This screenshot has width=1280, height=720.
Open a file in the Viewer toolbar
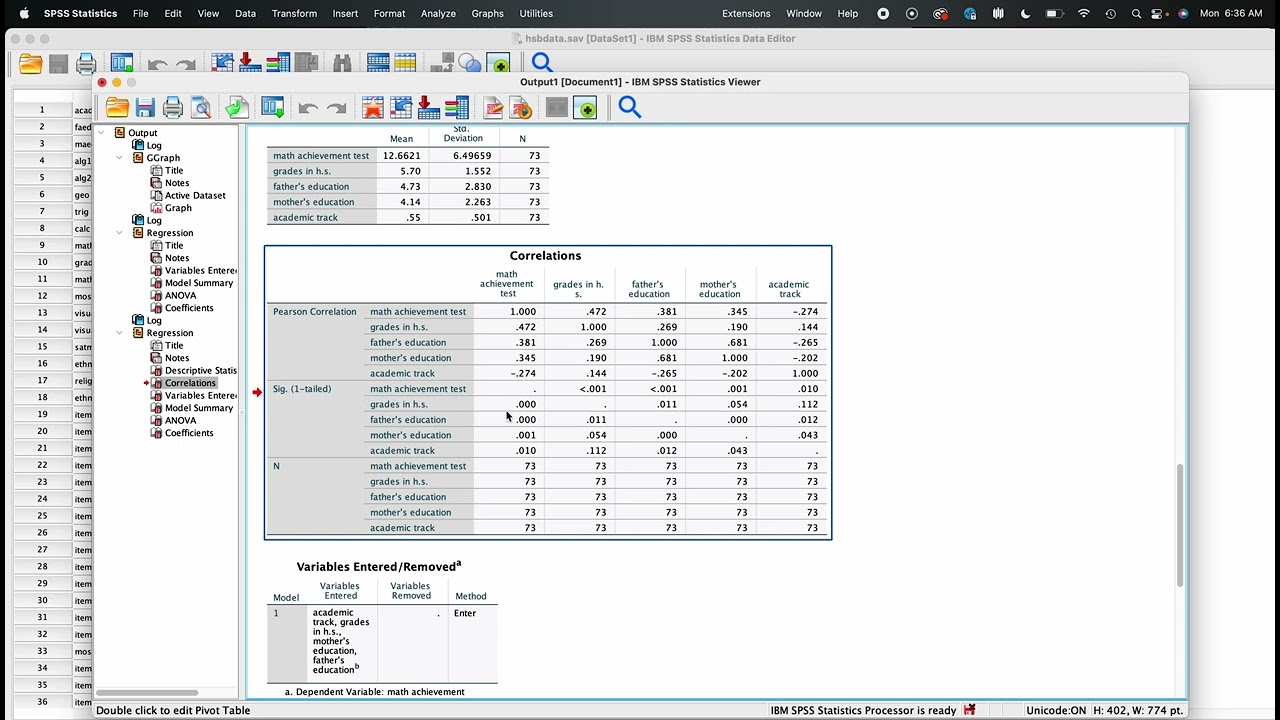117,108
